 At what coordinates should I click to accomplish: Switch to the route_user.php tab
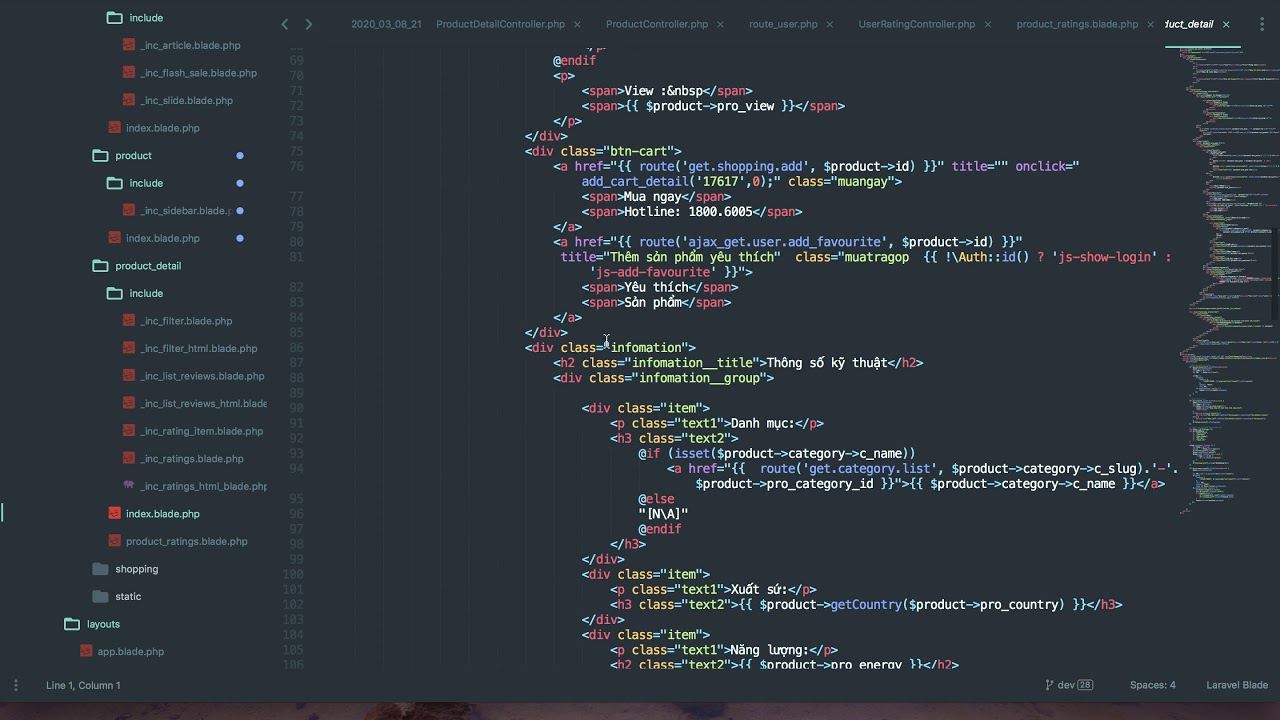[783, 24]
